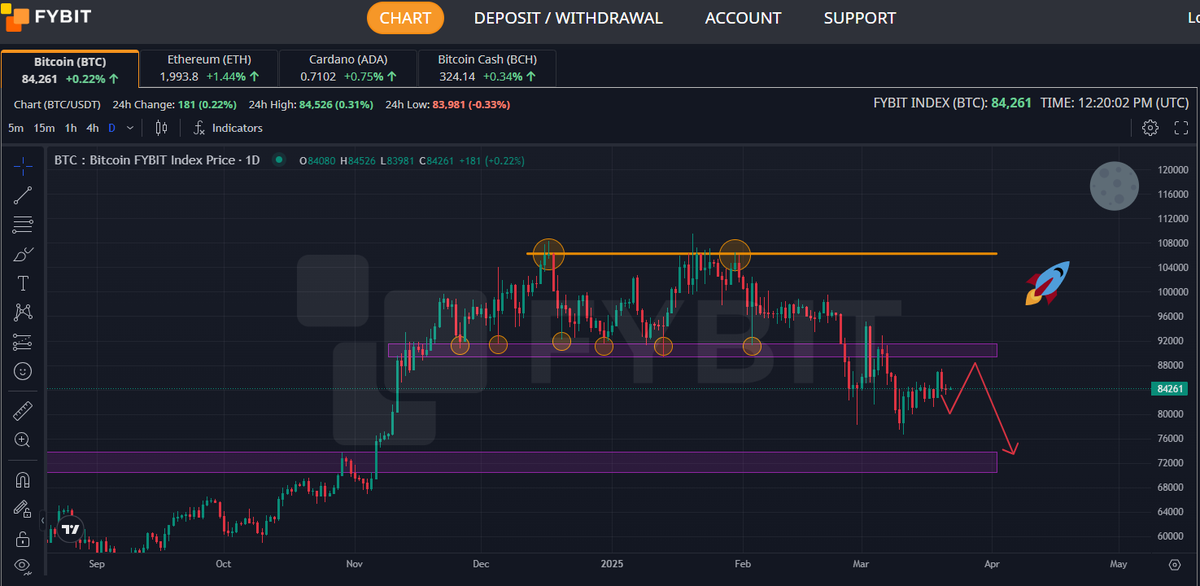The image size is (1200, 586).
Task: Select the D daily timeframe
Action: (112, 128)
